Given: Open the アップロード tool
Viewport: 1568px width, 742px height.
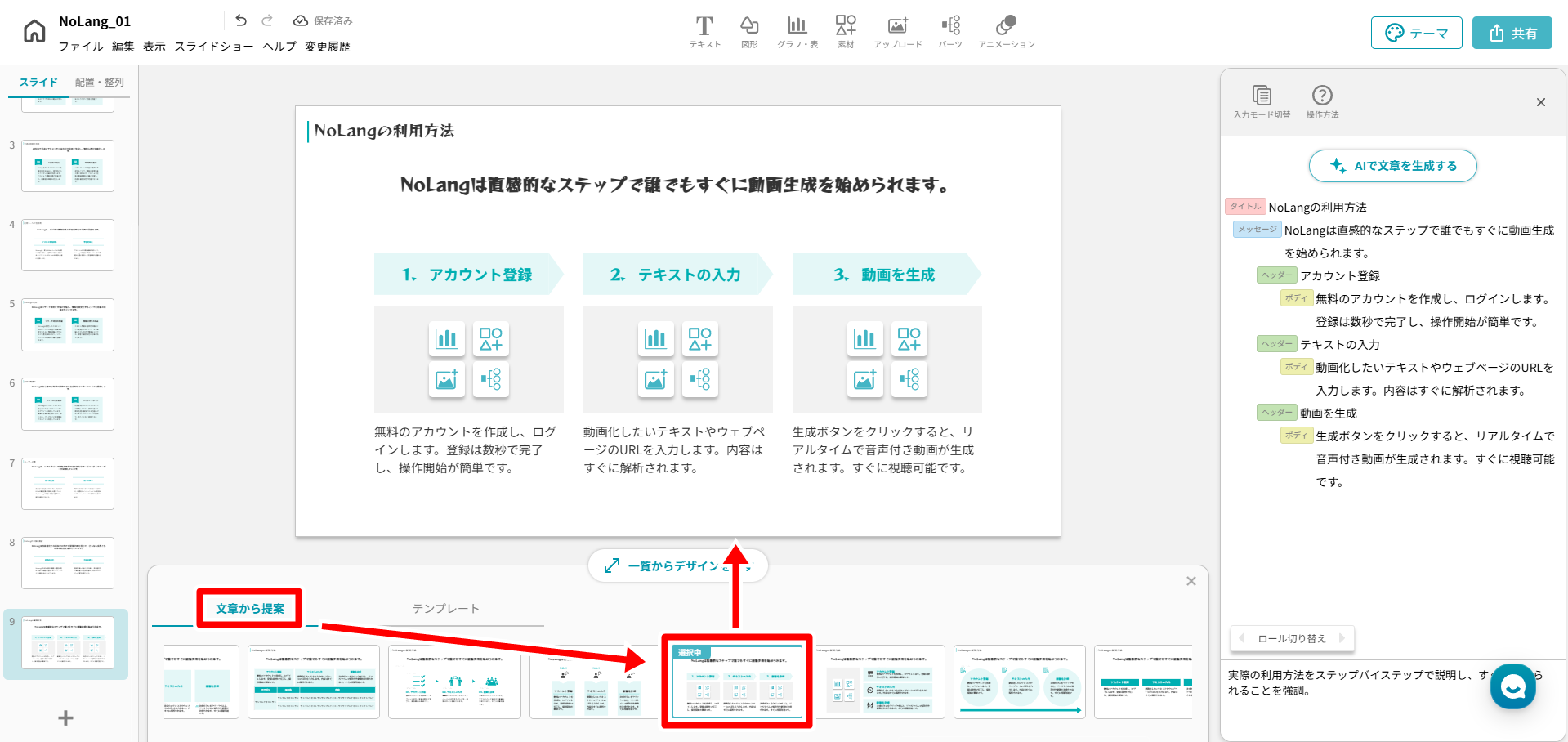Looking at the screenshot, I should point(897,32).
